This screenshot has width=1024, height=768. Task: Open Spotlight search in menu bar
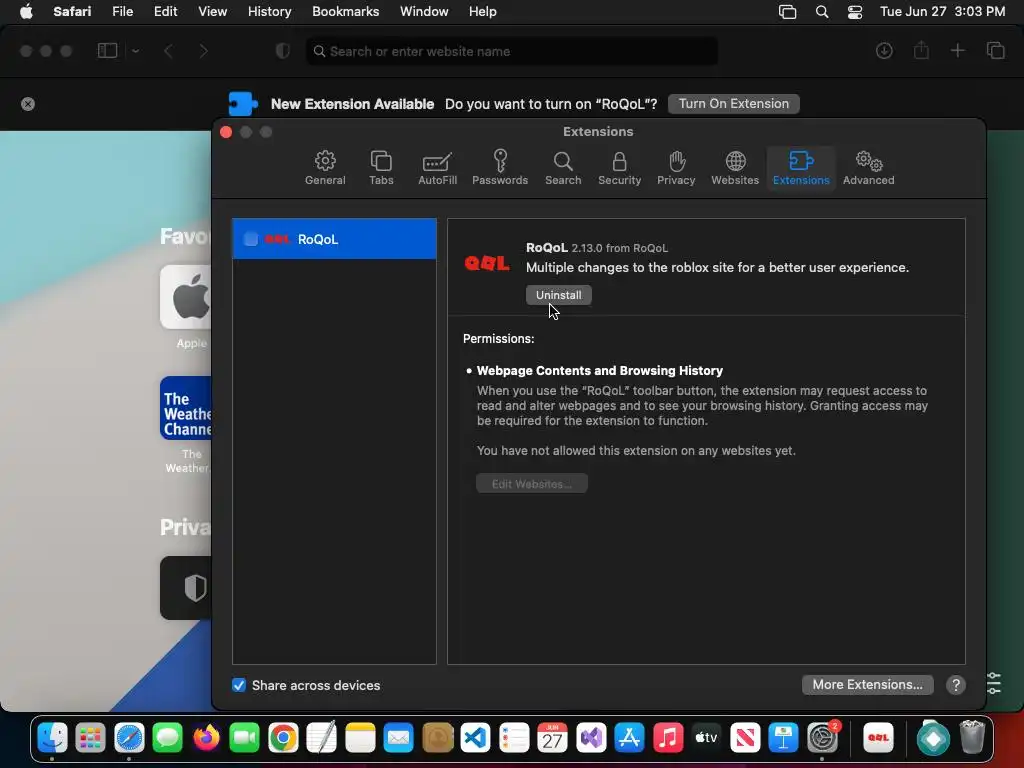coord(822,12)
